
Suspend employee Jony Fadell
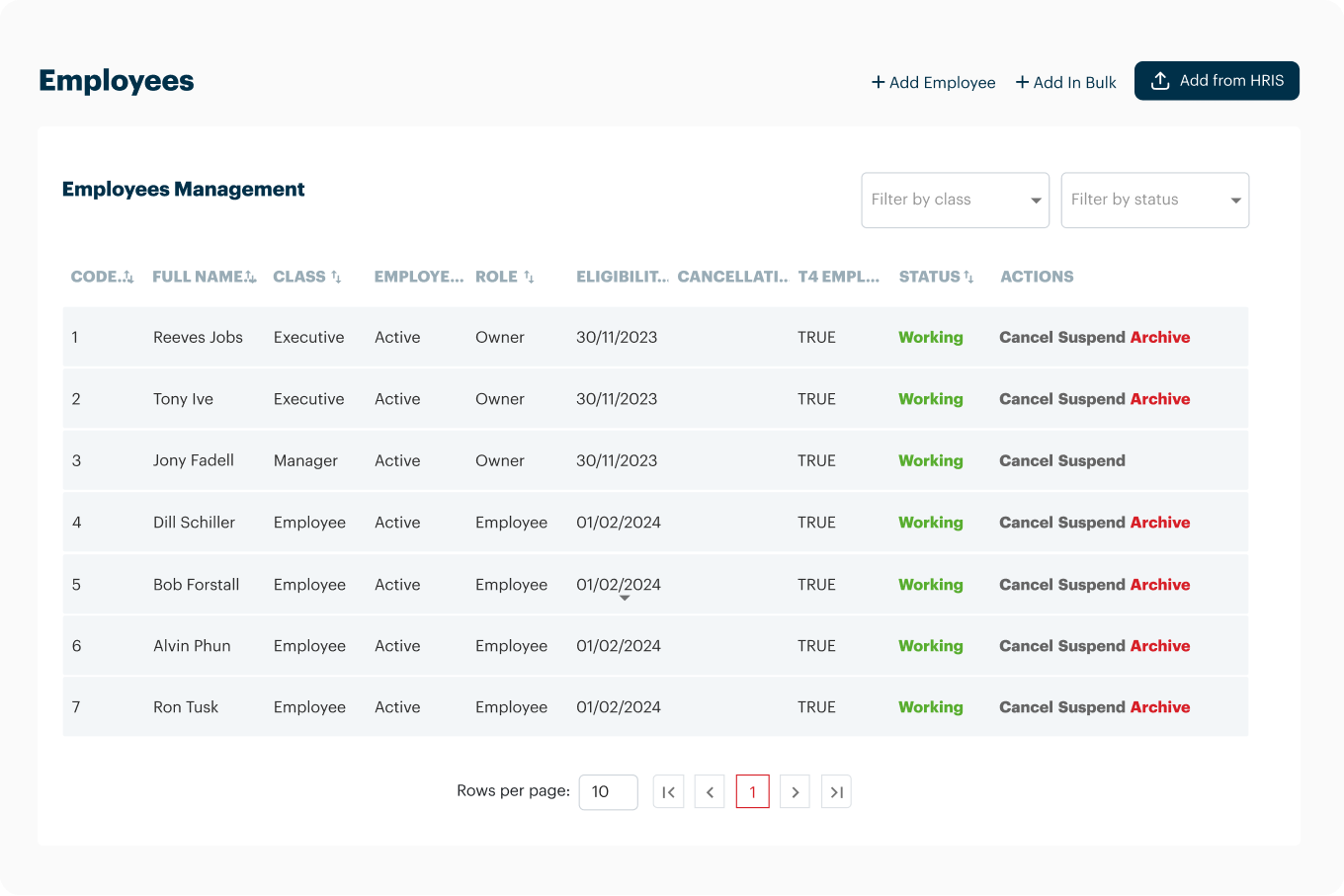coord(1091,461)
